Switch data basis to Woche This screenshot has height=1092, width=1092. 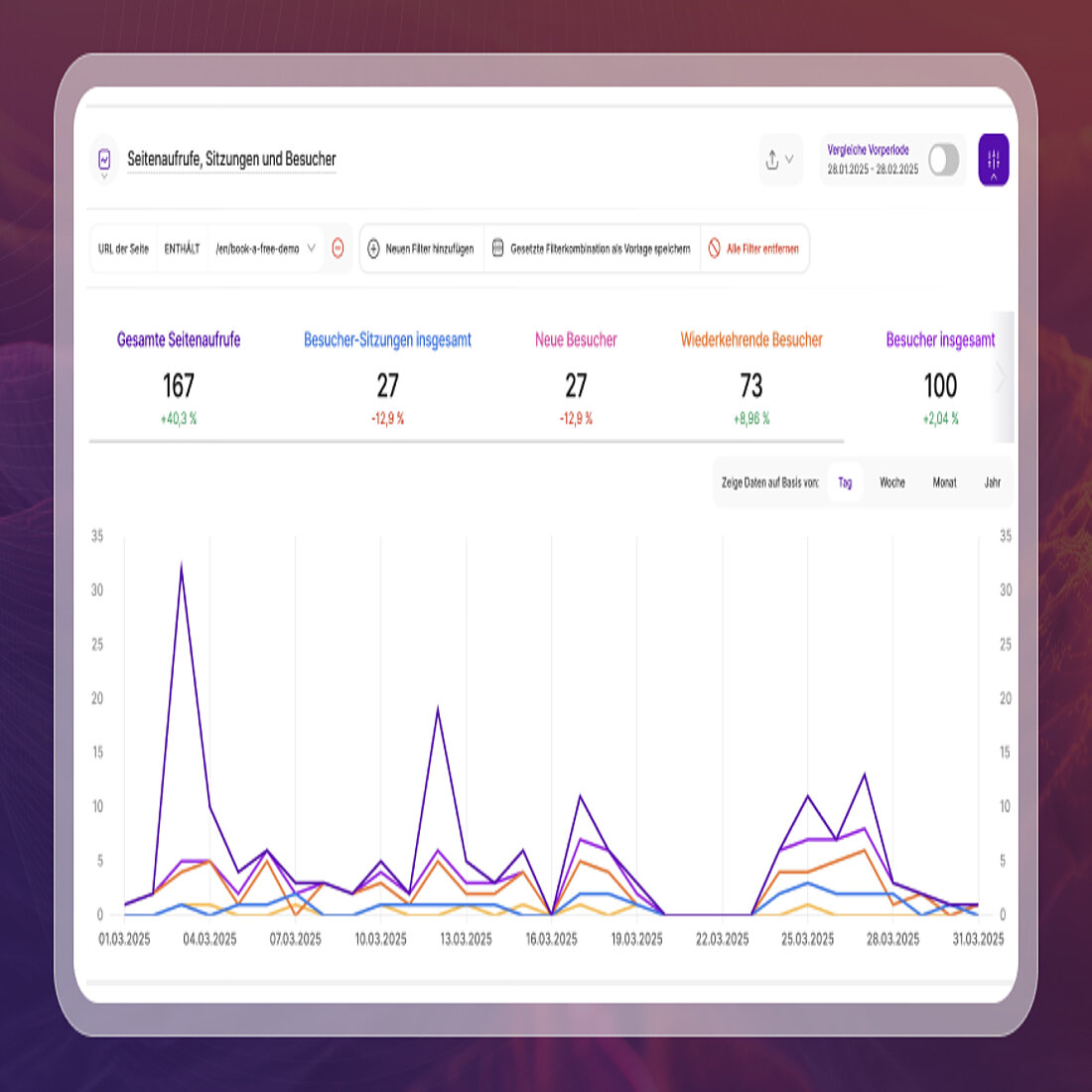pos(891,482)
